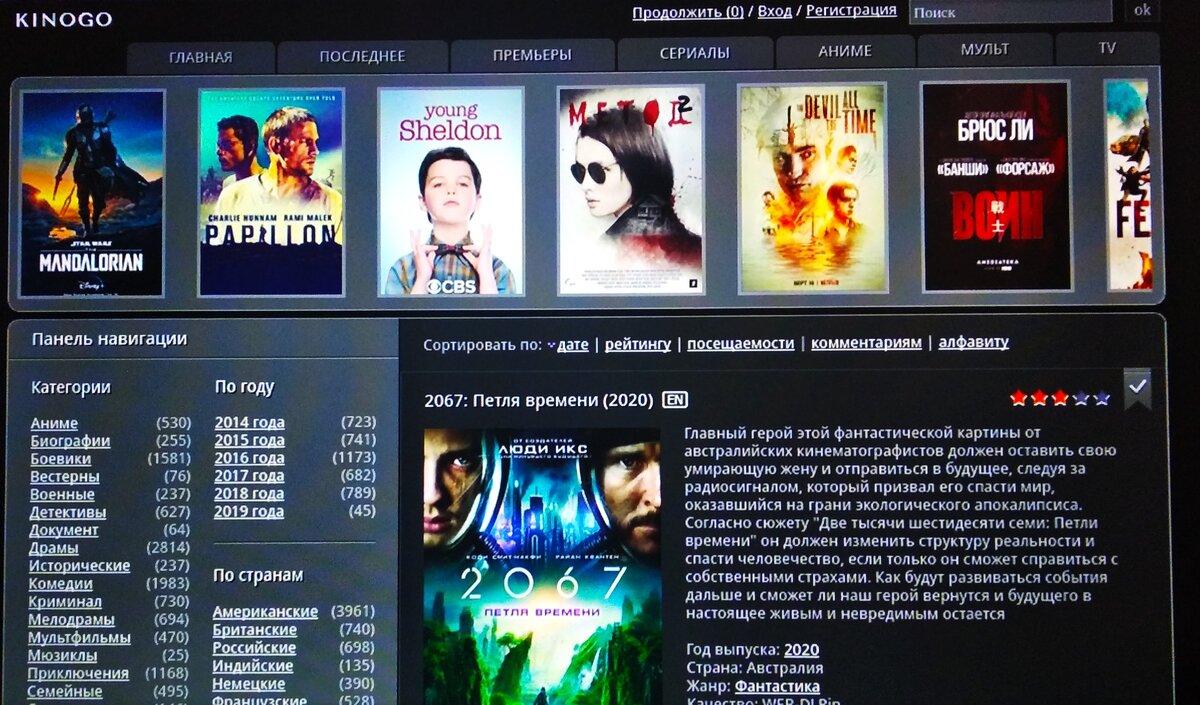Click the Вход login link

pyautogui.click(x=774, y=11)
